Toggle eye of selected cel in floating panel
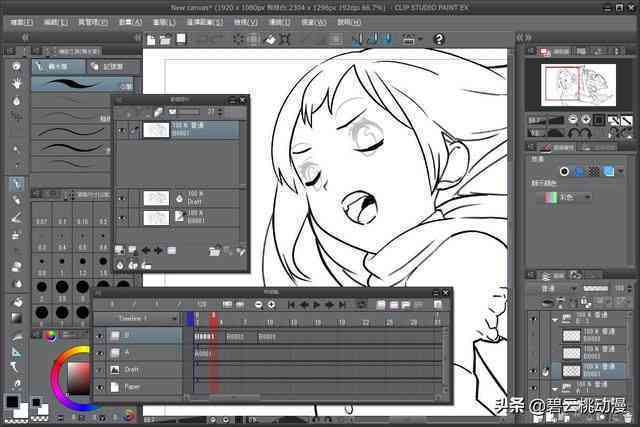Screen dimensions: 640x427 click(x=122, y=131)
